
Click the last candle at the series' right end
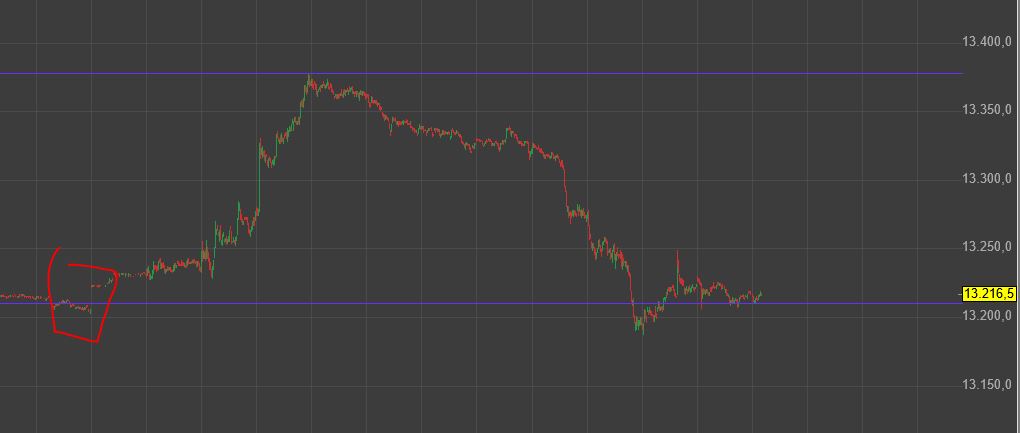(x=760, y=294)
